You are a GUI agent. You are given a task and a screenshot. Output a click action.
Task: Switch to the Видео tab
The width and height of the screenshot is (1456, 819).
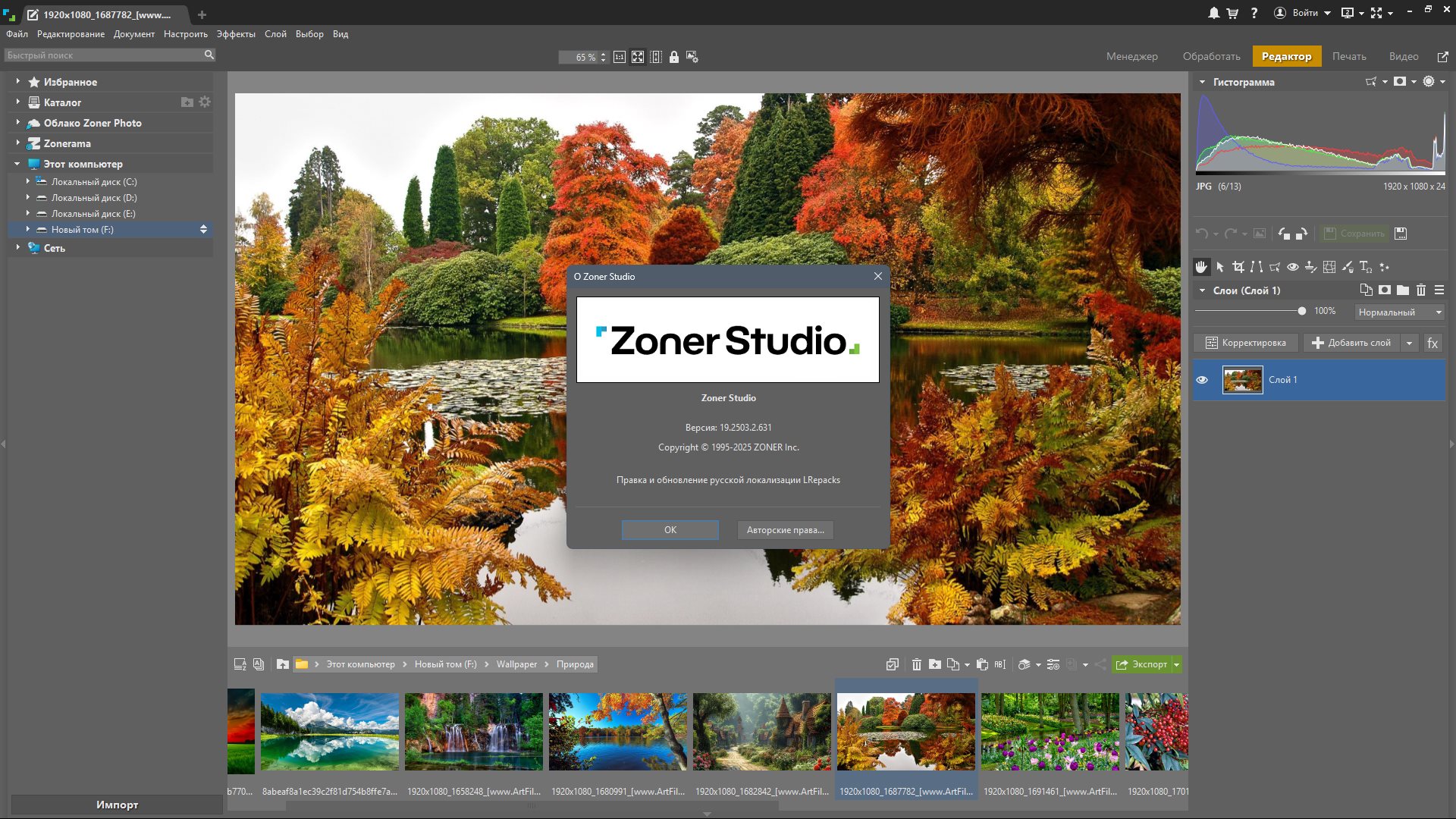click(1404, 56)
